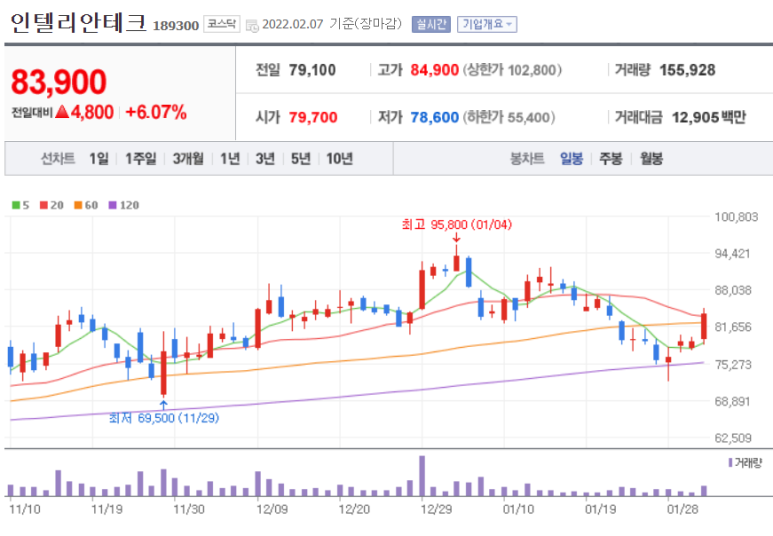Click the 100,803 price axis label
Viewport: 773px width, 536px height.
click(x=736, y=217)
